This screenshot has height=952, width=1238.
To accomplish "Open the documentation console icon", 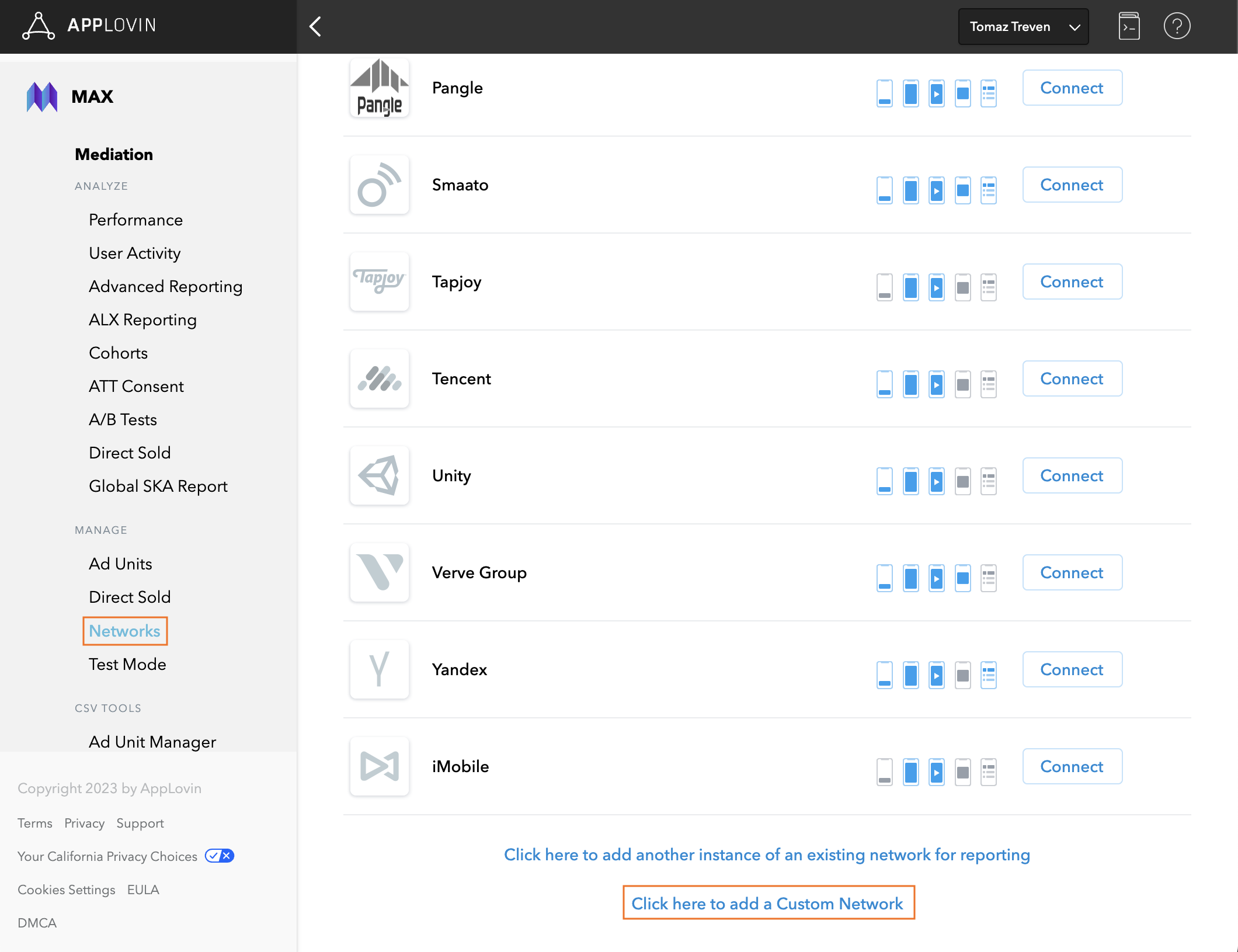I will coord(1129,26).
